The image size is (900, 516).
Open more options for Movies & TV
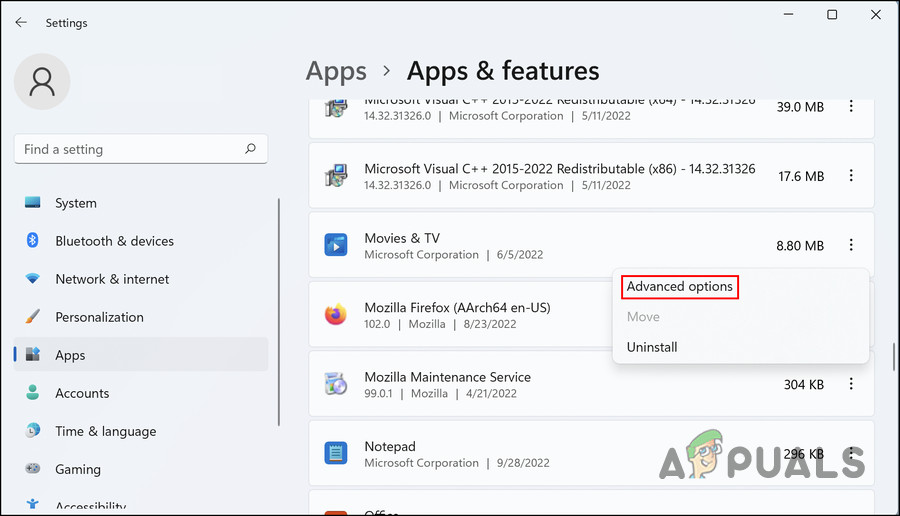pyautogui.click(x=851, y=245)
